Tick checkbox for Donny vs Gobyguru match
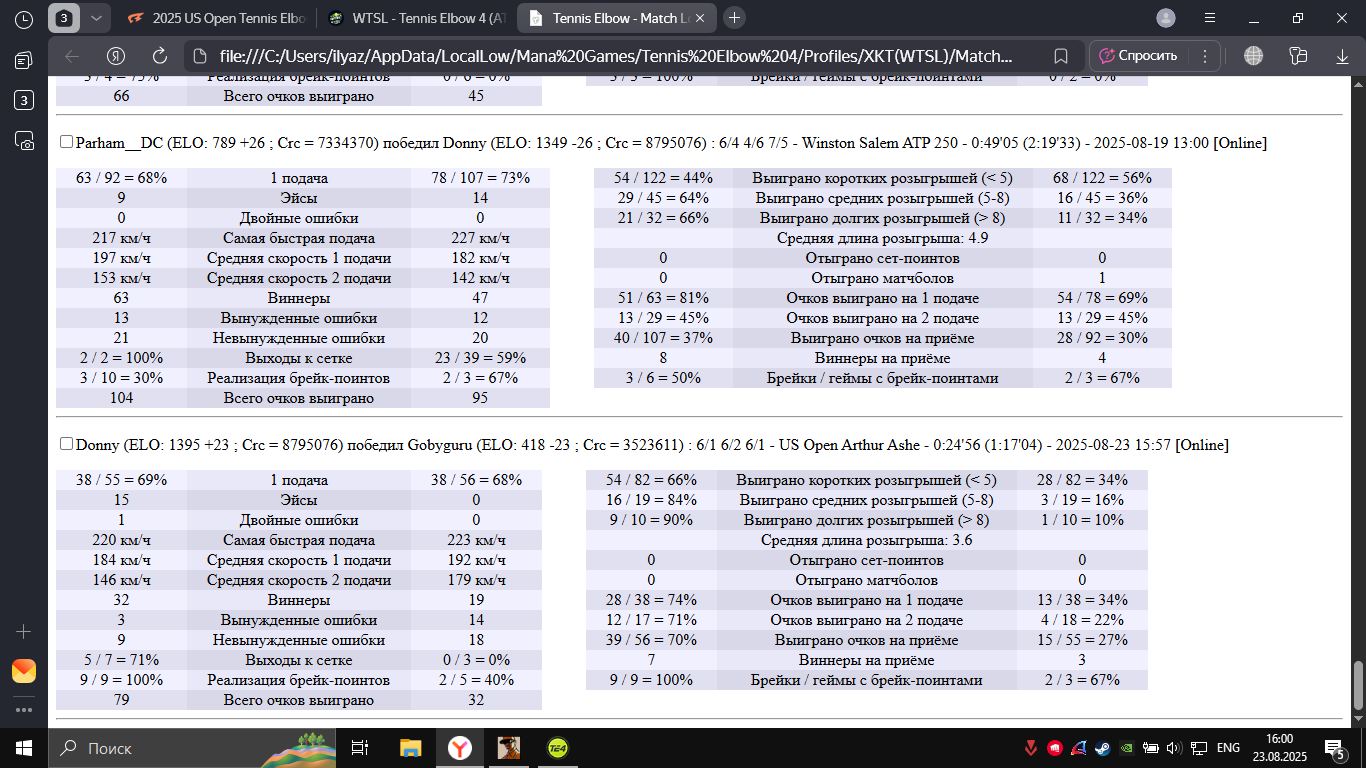Image resolution: width=1366 pixels, height=768 pixels. (x=66, y=444)
